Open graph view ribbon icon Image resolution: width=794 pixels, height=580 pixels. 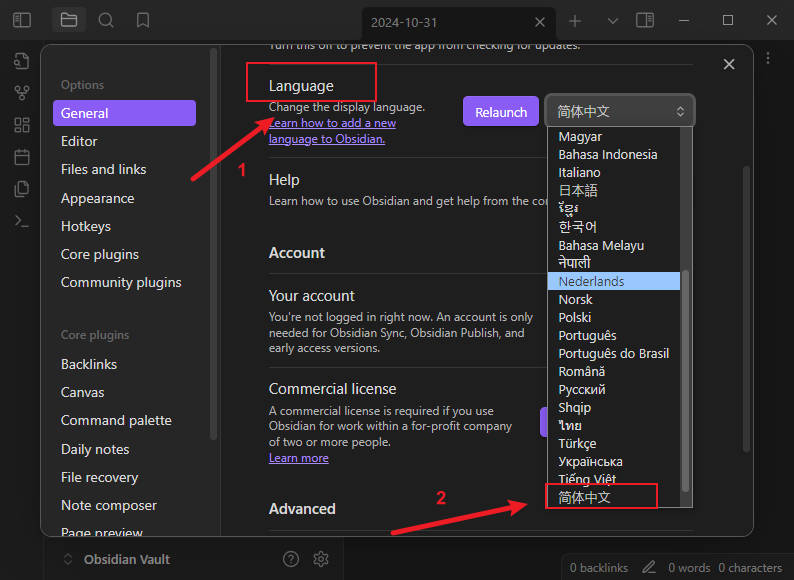tap(22, 93)
